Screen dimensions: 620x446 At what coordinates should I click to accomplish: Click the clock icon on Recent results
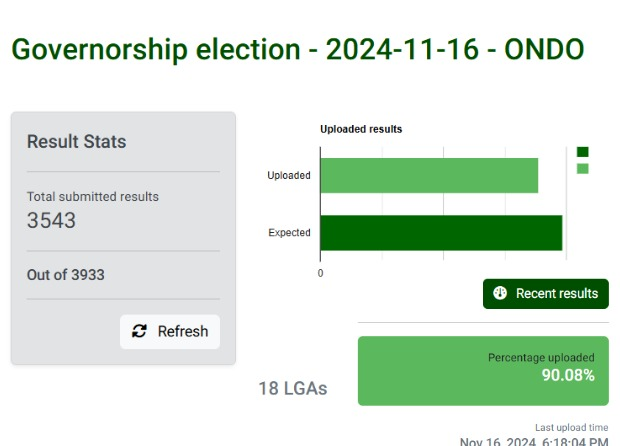point(500,293)
